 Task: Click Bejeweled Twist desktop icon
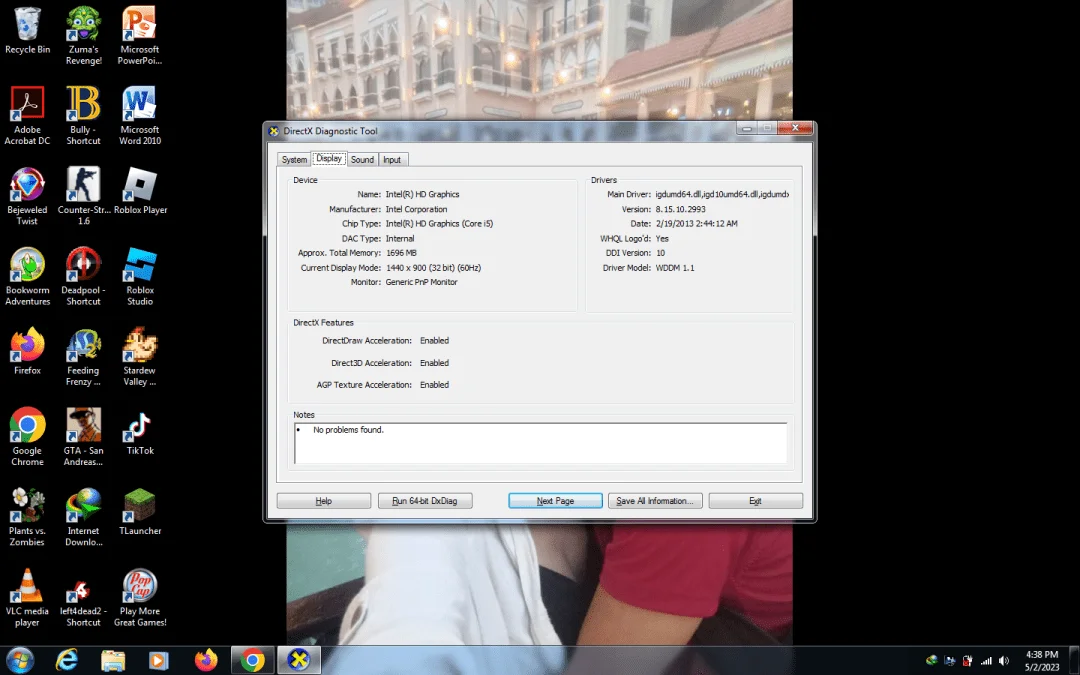point(28,196)
